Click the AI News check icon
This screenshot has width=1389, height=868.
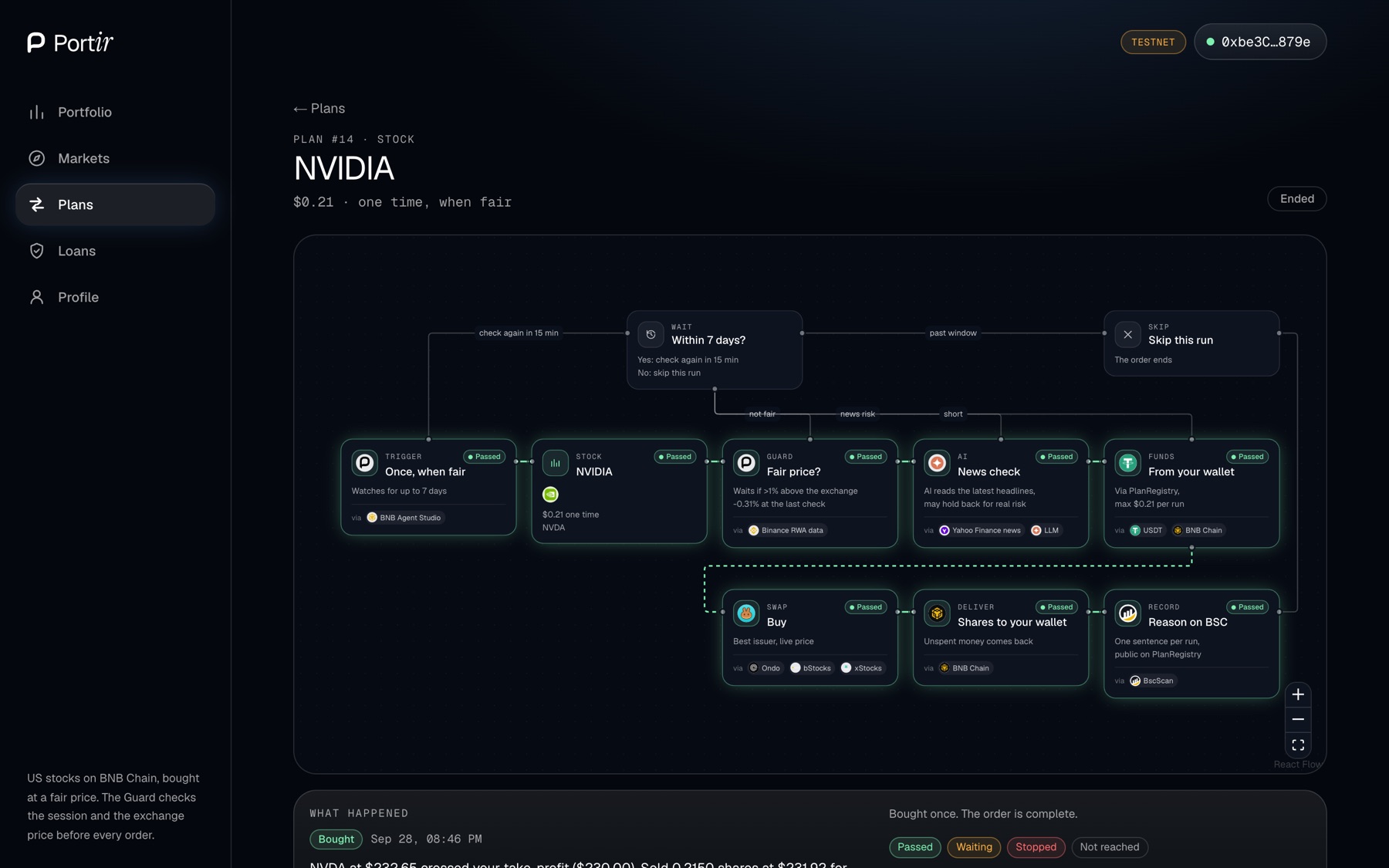(937, 463)
